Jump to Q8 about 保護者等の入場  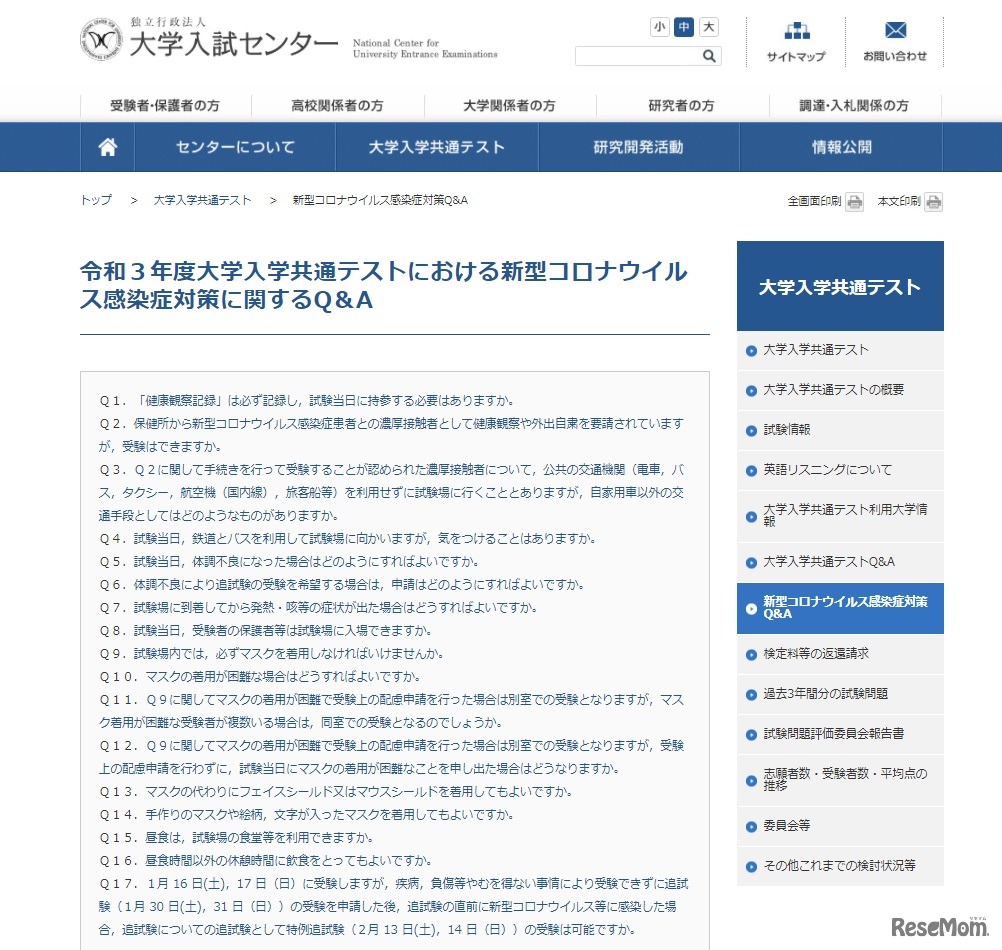(266, 631)
